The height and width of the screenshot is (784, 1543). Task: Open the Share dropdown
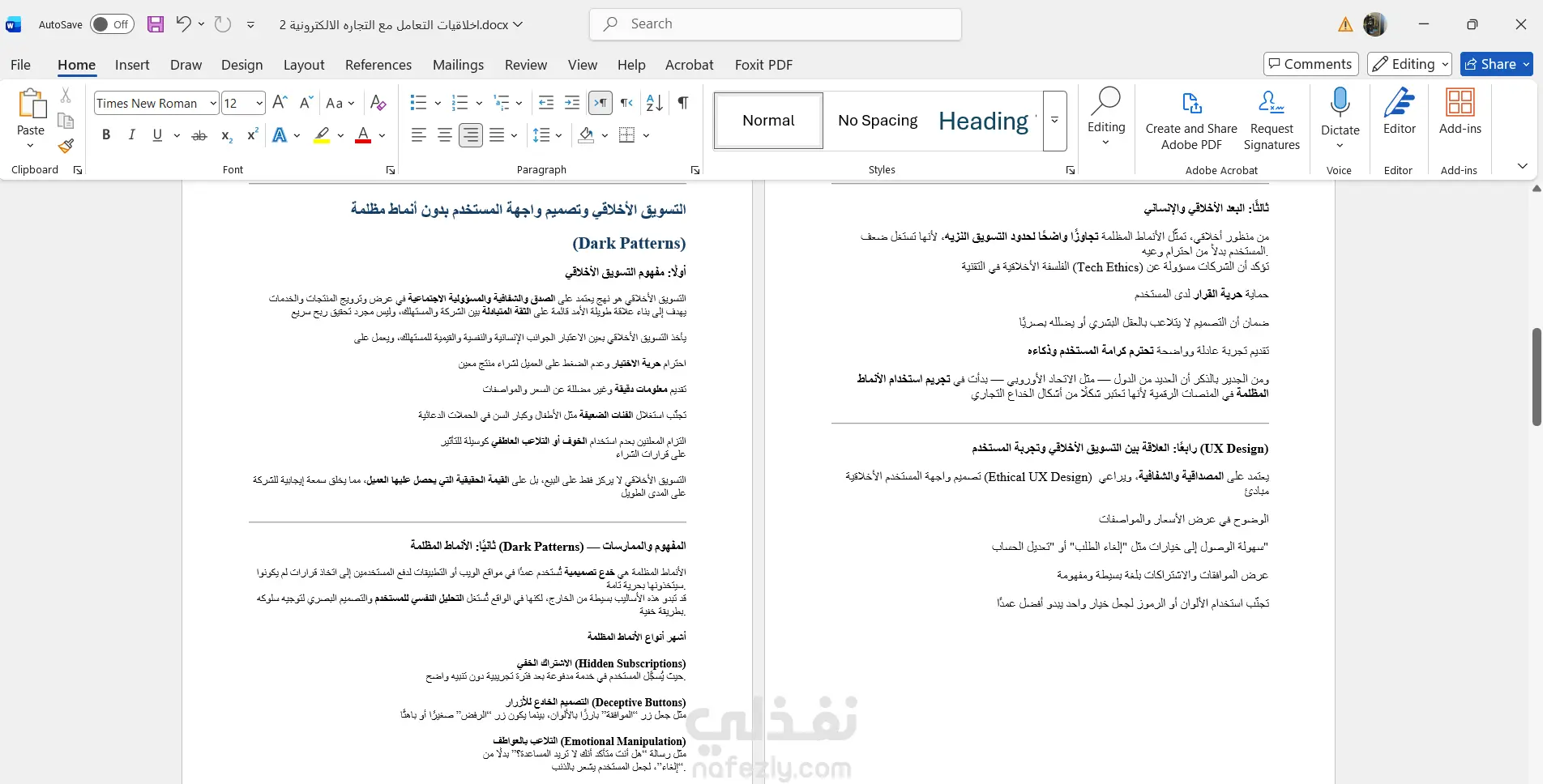[x=1526, y=64]
